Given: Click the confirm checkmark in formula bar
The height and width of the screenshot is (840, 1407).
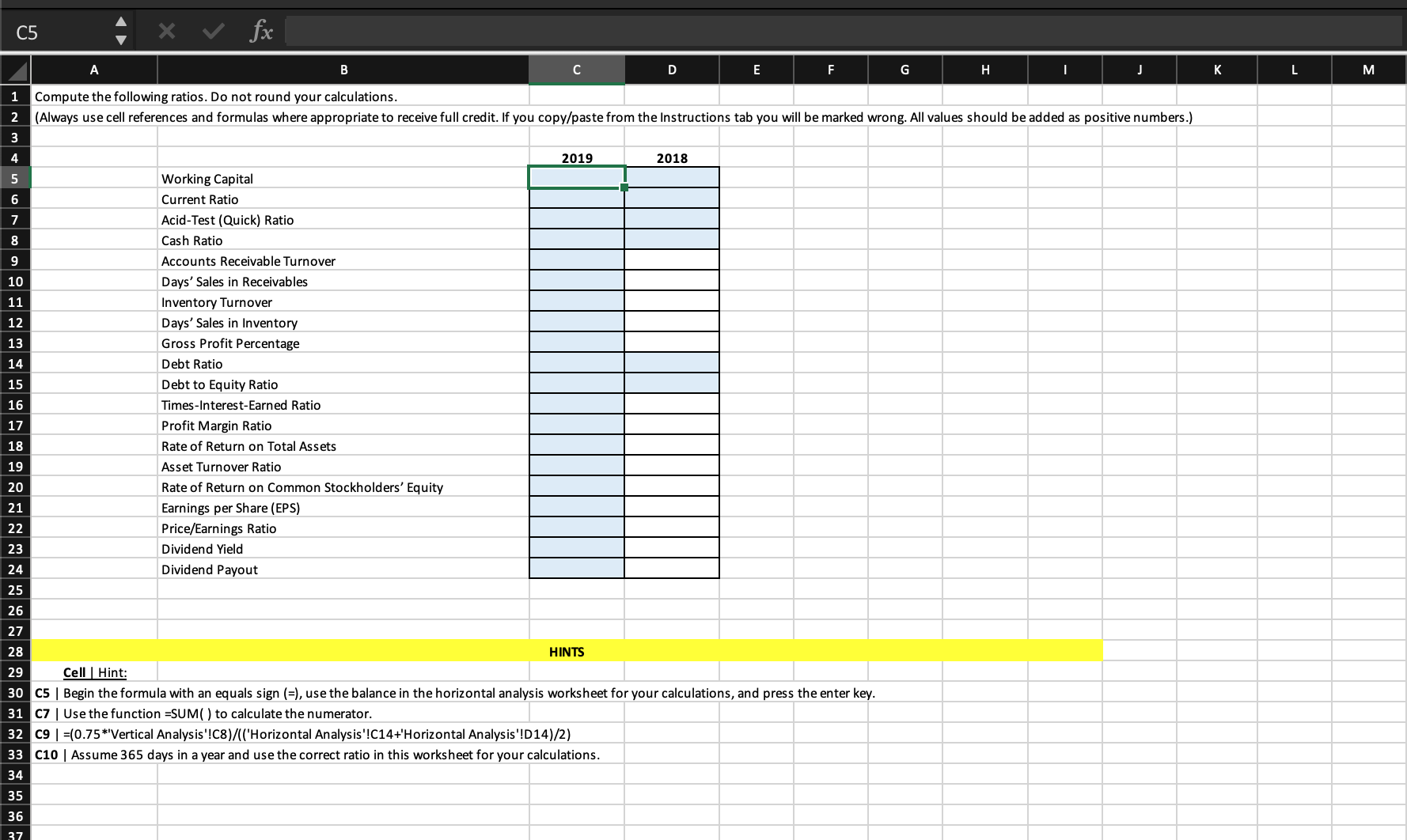Looking at the screenshot, I should [x=212, y=32].
